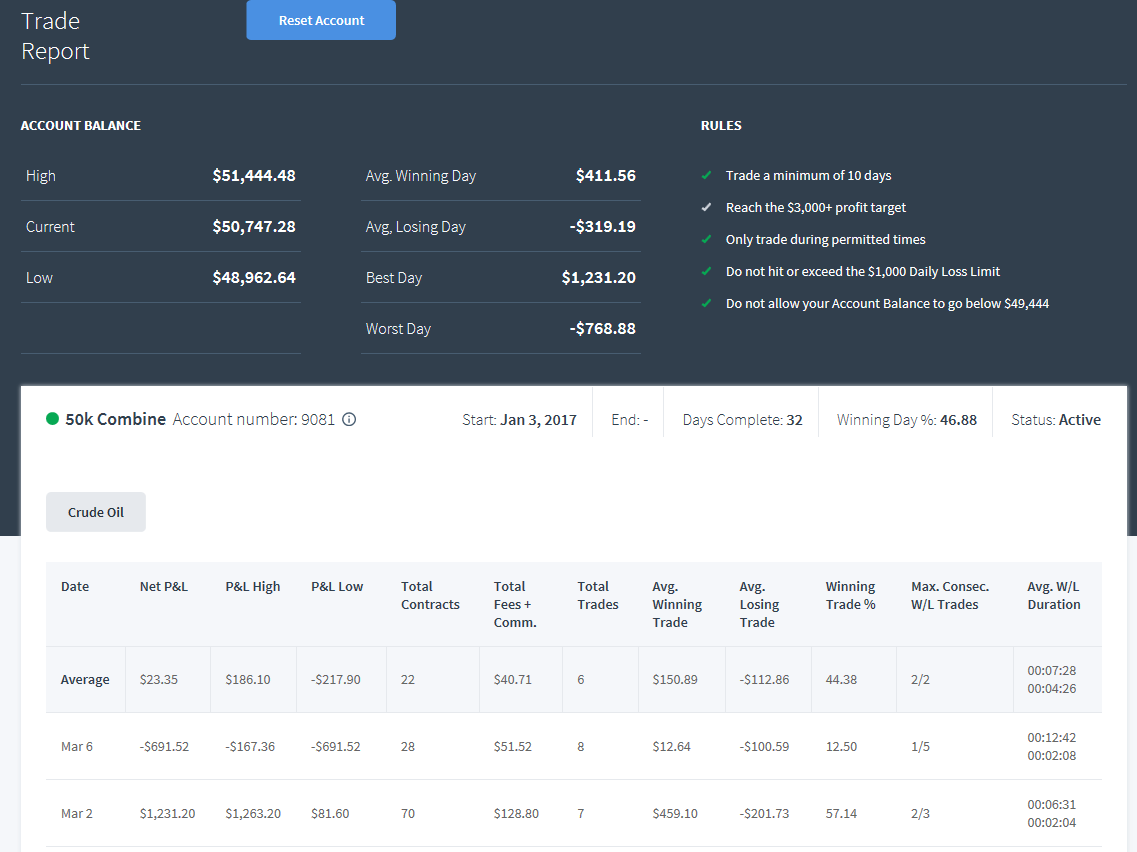Image resolution: width=1137 pixels, height=852 pixels.
Task: Select the Mar 2 table row
Action: tap(574, 813)
